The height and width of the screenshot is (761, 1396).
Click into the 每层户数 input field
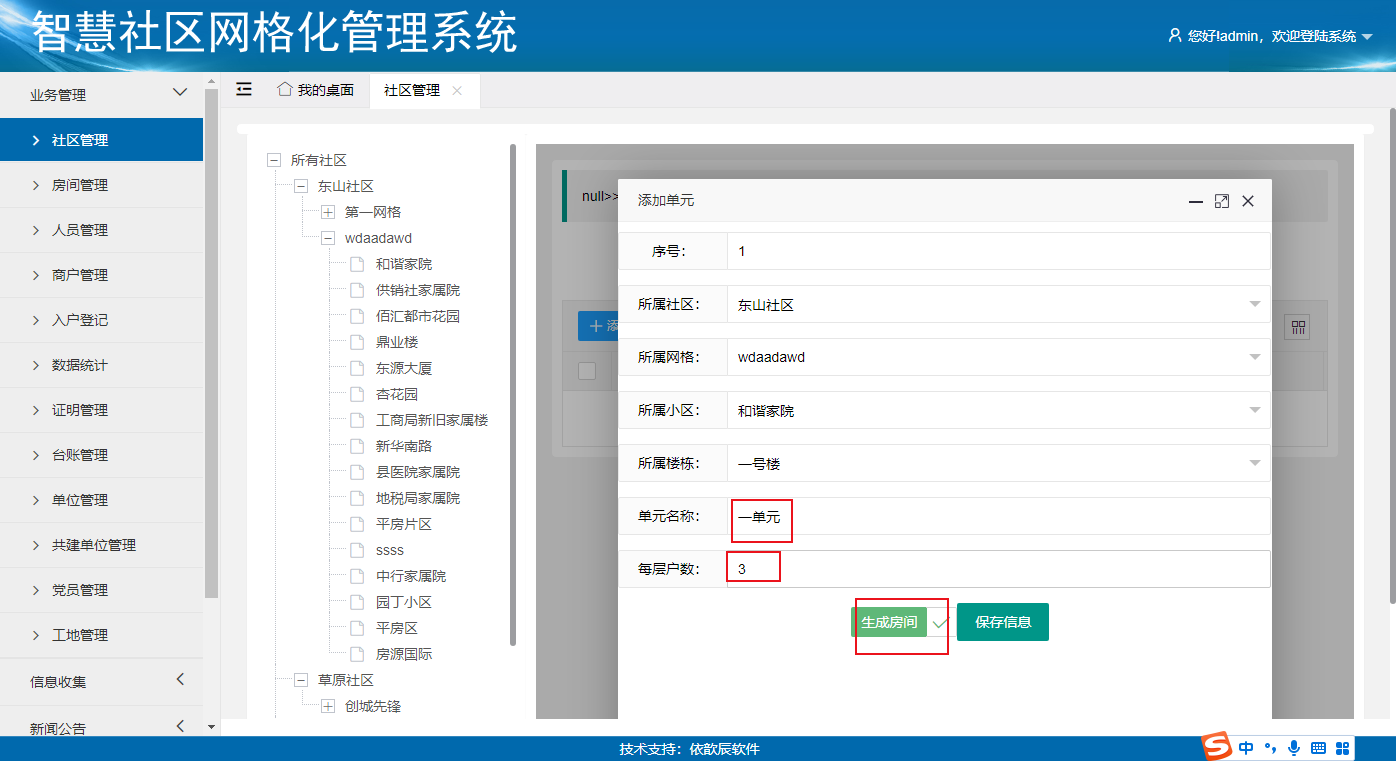[997, 569]
